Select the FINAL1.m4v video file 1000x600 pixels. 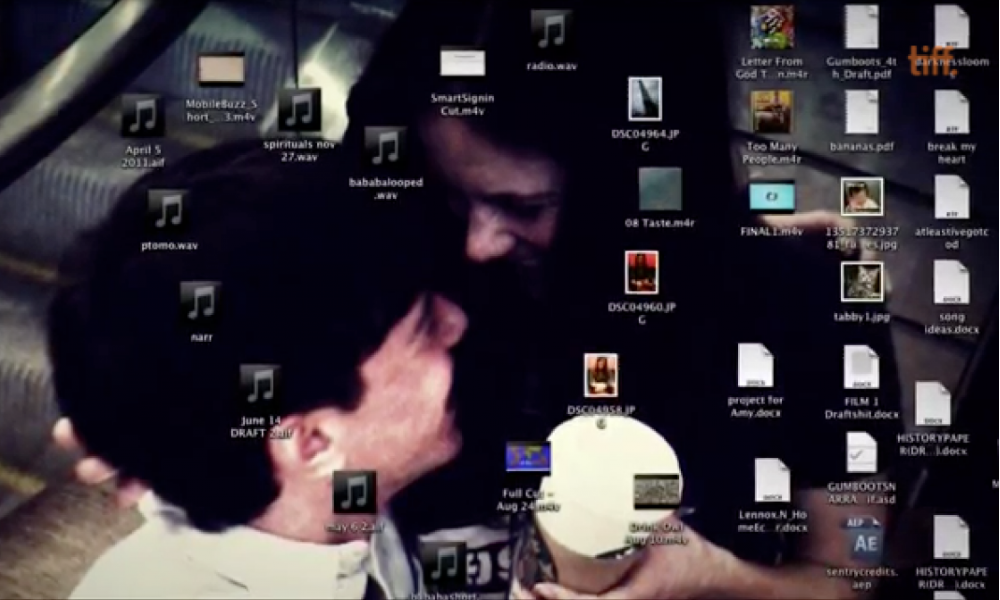(772, 197)
